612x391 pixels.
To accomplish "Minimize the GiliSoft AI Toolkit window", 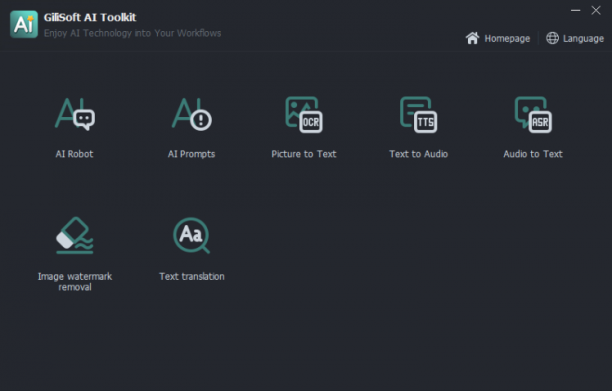I will (x=575, y=11).
